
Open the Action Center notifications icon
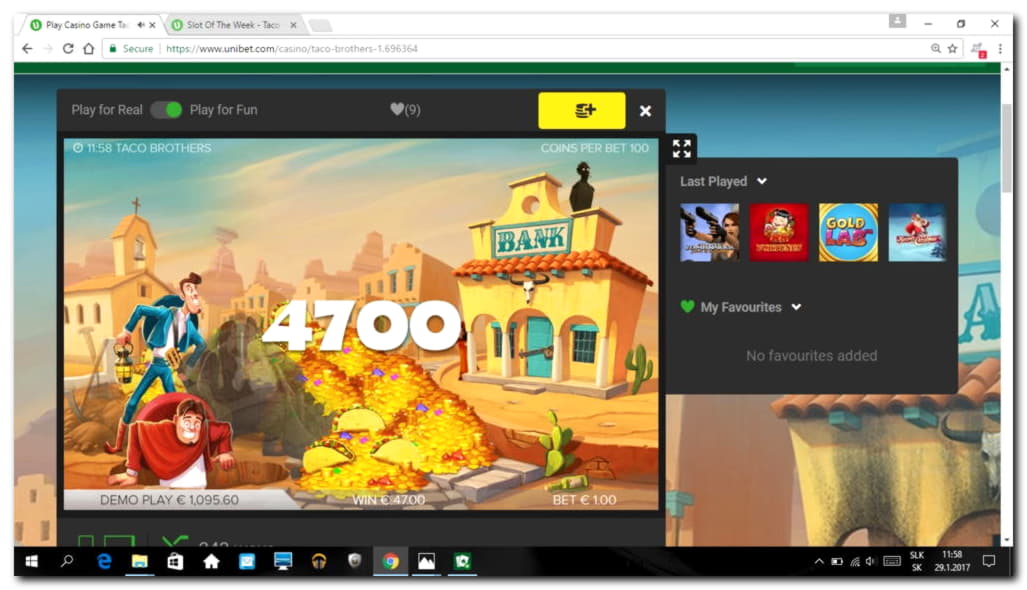989,561
